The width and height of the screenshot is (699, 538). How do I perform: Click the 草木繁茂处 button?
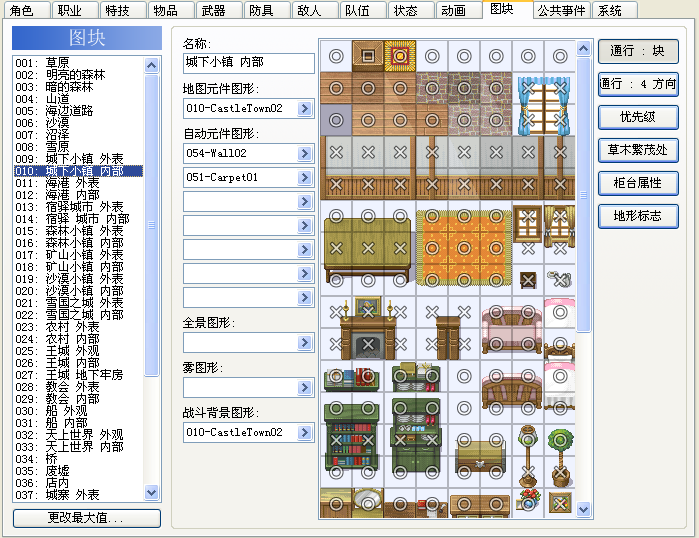tap(638, 150)
